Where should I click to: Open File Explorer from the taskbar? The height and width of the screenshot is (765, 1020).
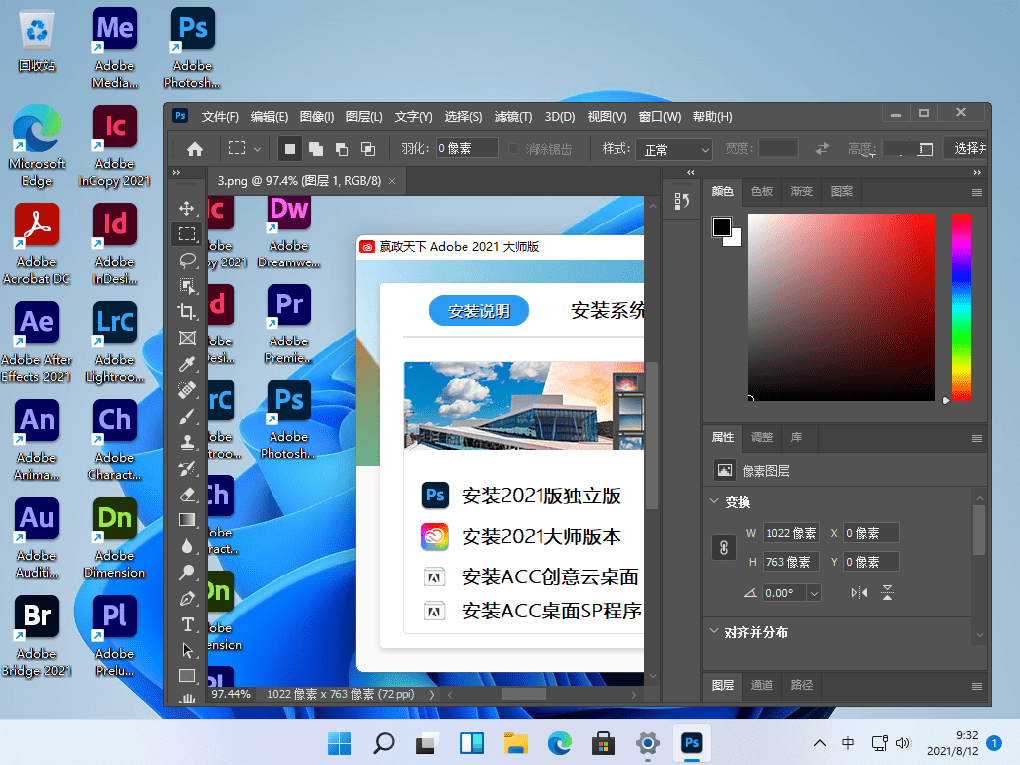[x=515, y=742]
